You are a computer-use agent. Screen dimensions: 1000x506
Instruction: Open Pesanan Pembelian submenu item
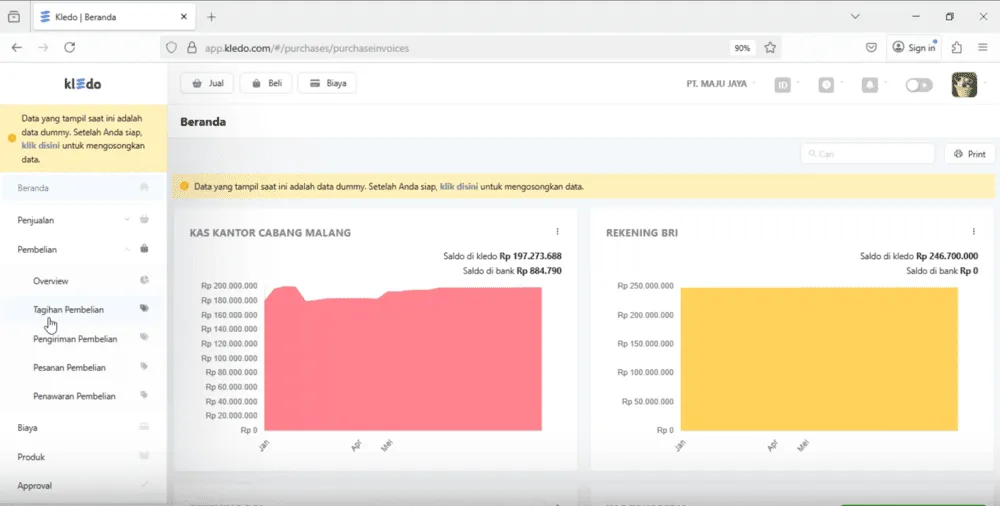[70, 368]
